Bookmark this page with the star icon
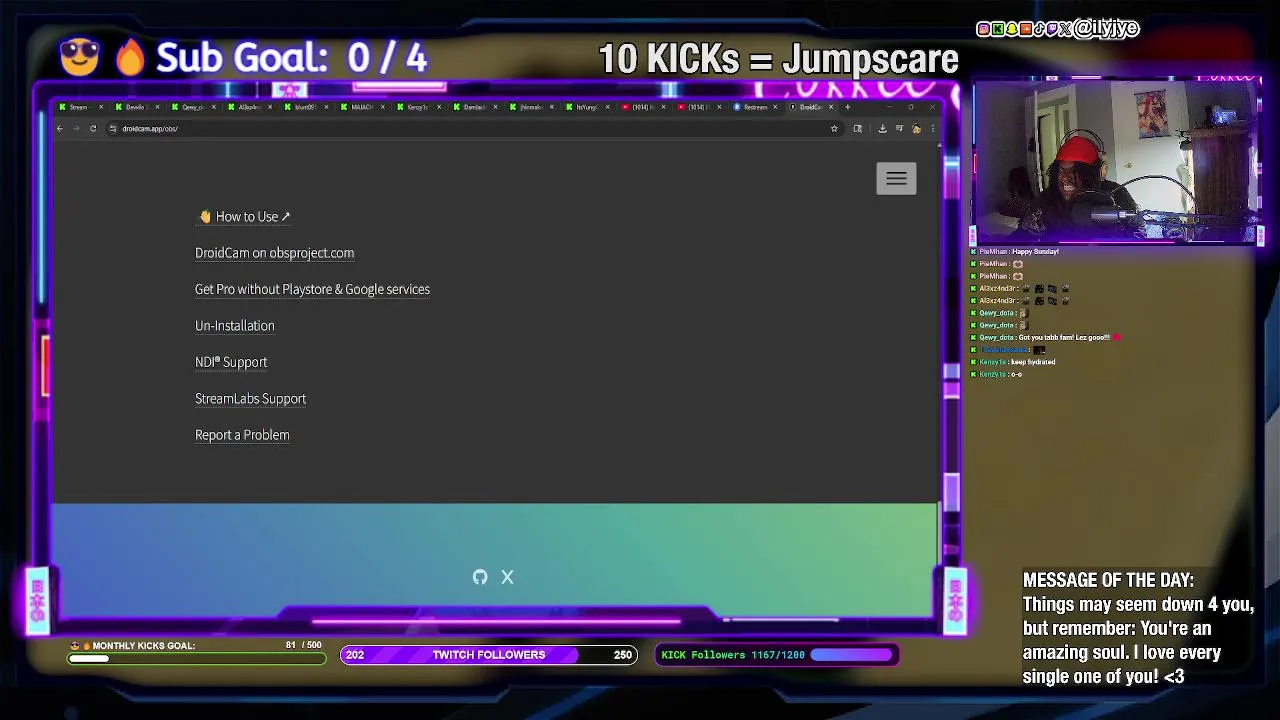This screenshot has width=1280, height=720. click(834, 128)
